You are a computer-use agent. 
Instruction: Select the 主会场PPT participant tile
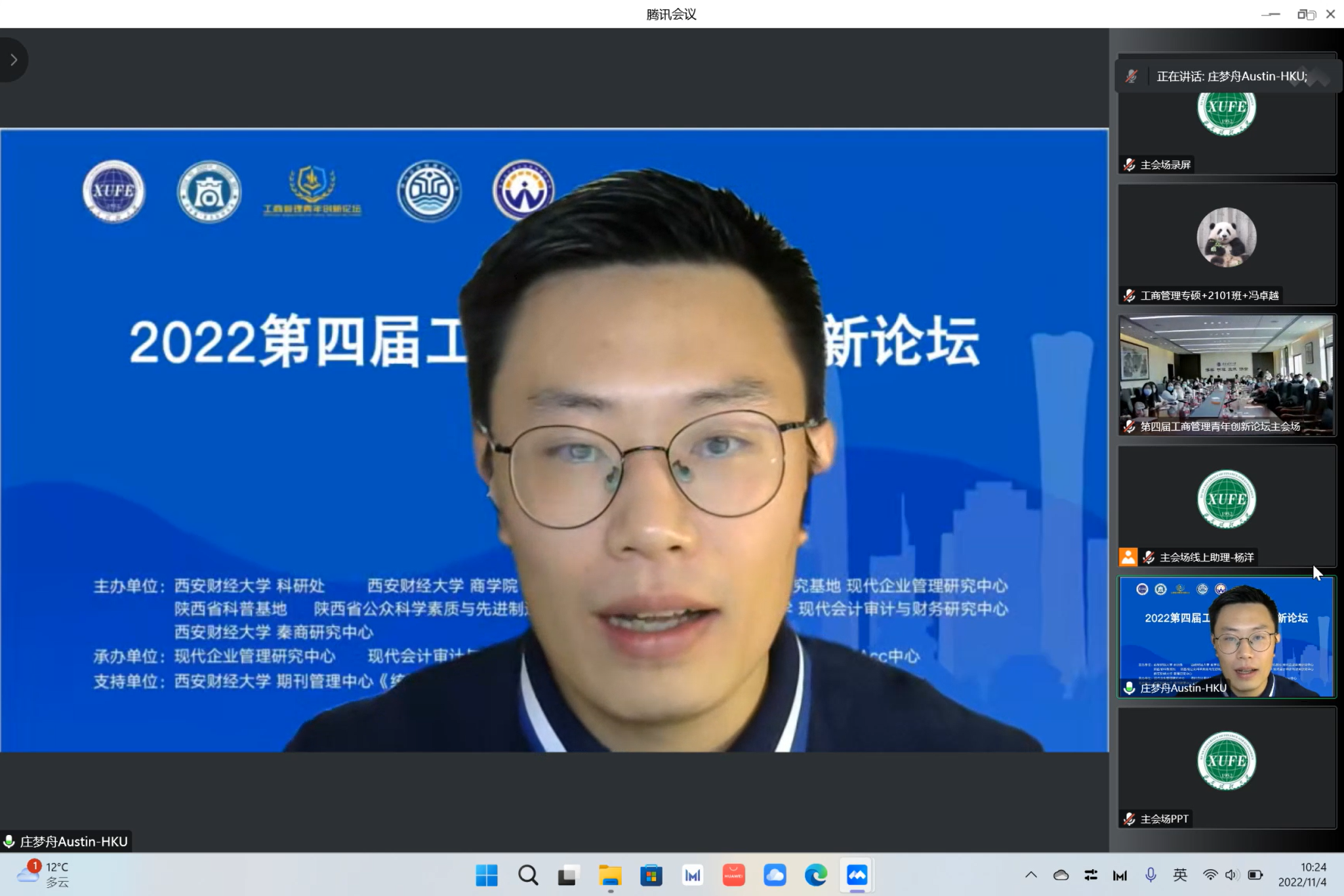point(1227,767)
